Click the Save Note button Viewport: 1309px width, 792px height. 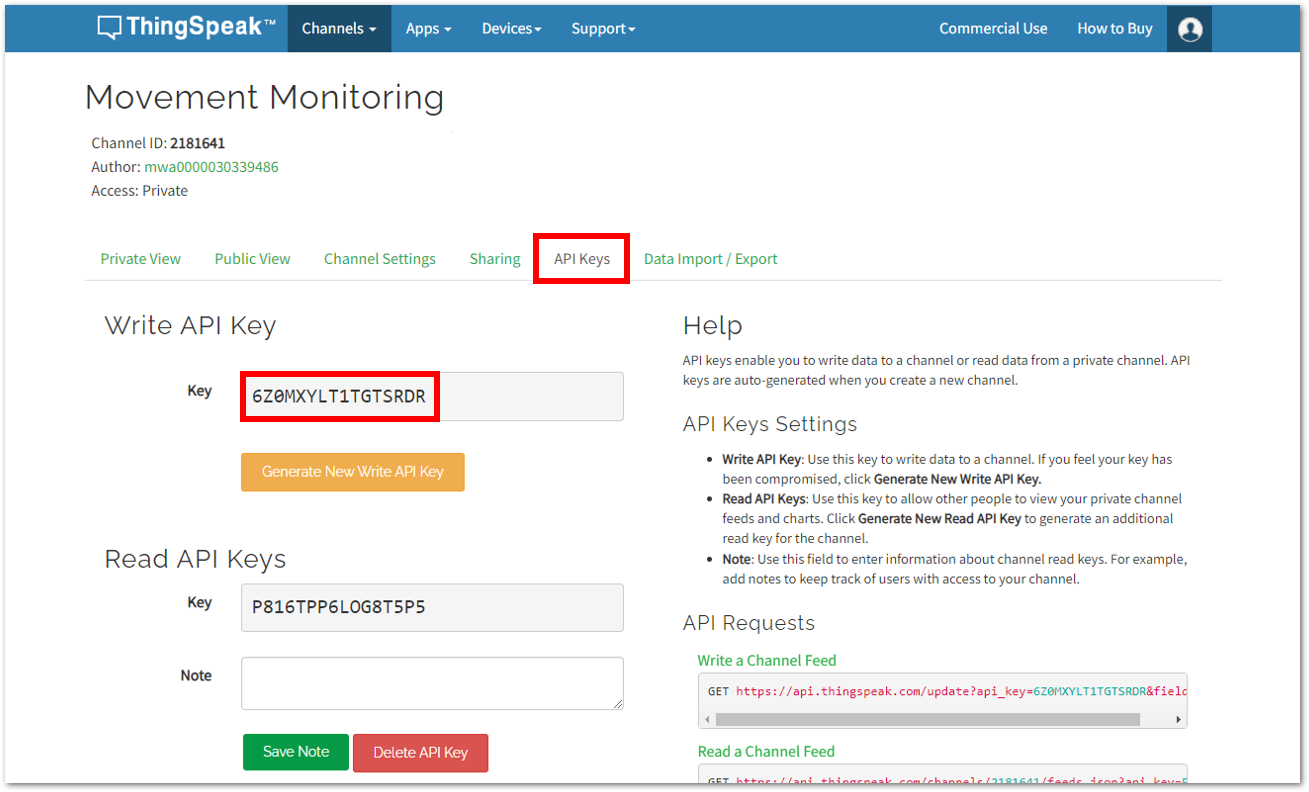296,752
